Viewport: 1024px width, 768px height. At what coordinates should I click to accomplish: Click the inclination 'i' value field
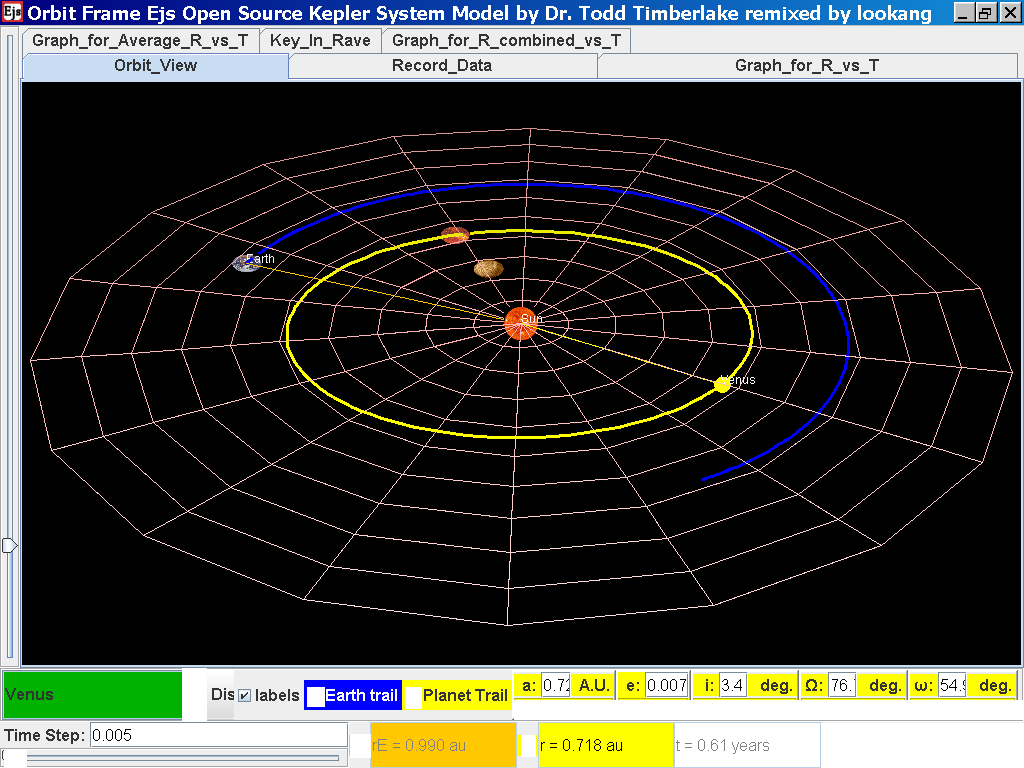pos(733,686)
